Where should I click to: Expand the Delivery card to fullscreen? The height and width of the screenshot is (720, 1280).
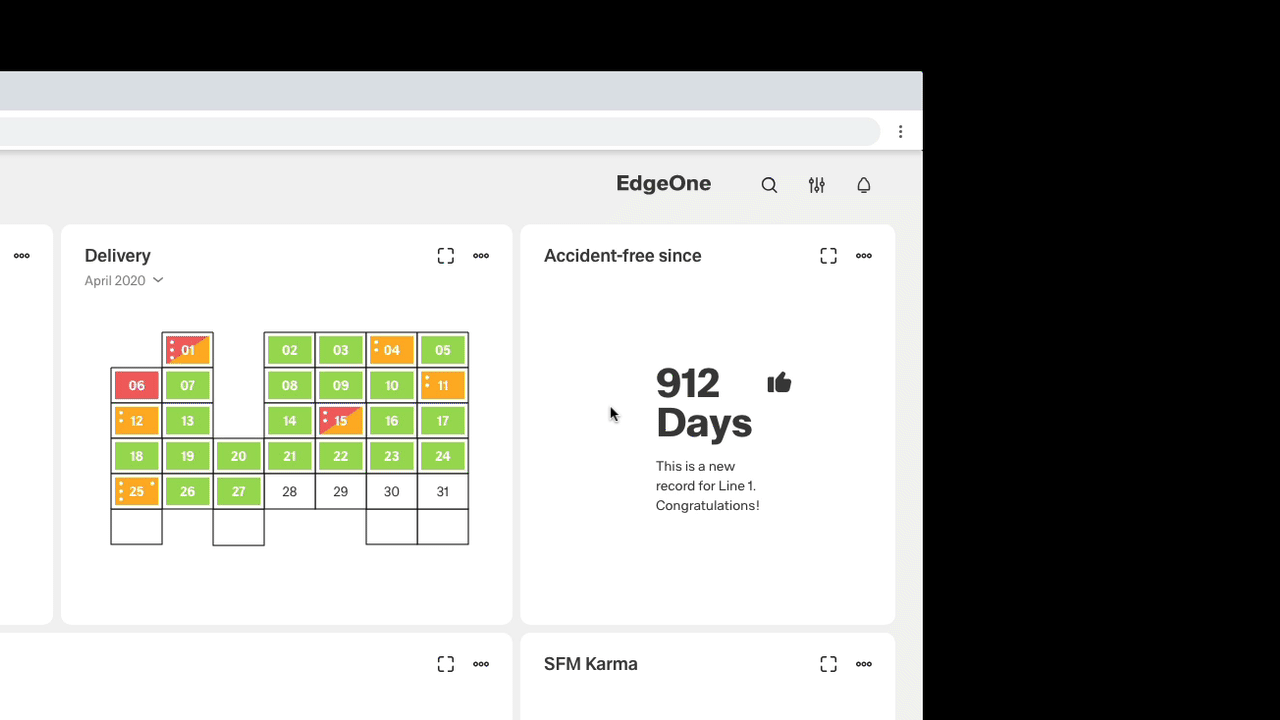pos(446,256)
